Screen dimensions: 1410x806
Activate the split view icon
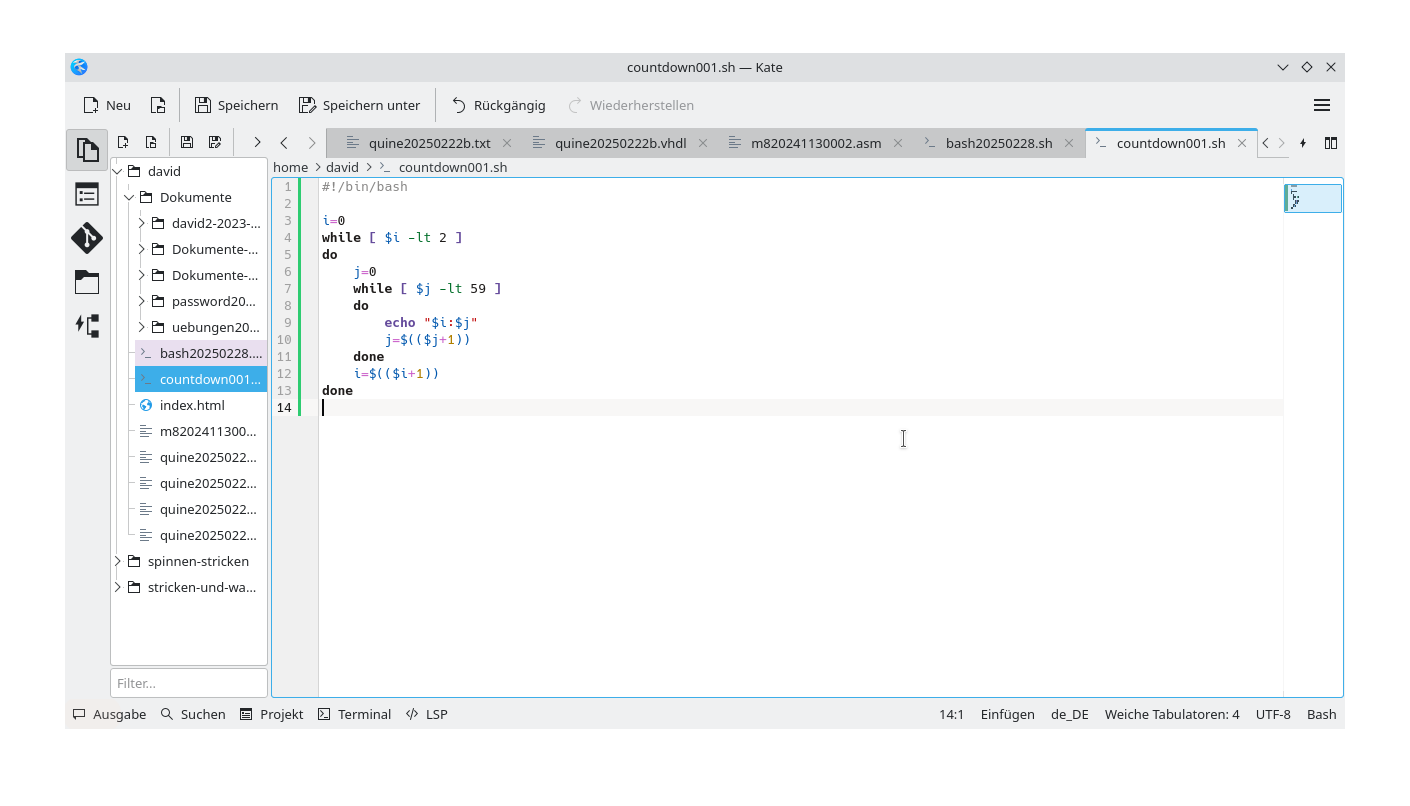tap(1331, 143)
